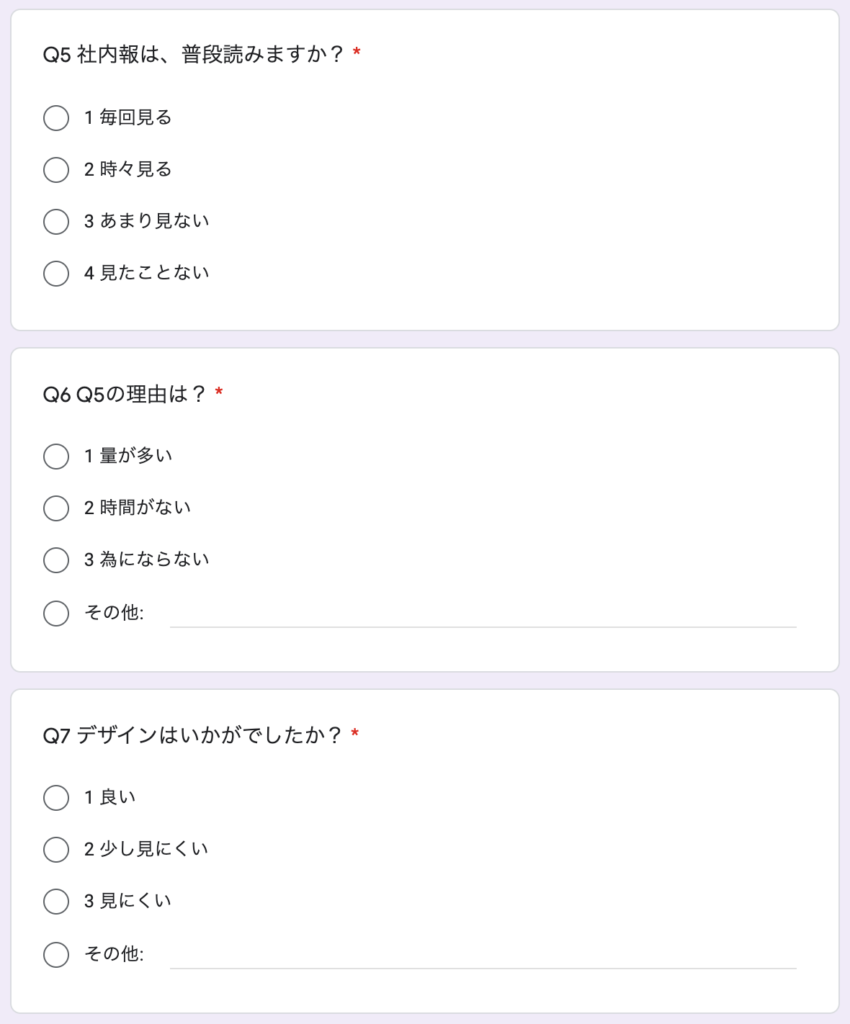Select その他 radio button in Q6
Image resolution: width=850 pixels, height=1024 pixels.
56,613
